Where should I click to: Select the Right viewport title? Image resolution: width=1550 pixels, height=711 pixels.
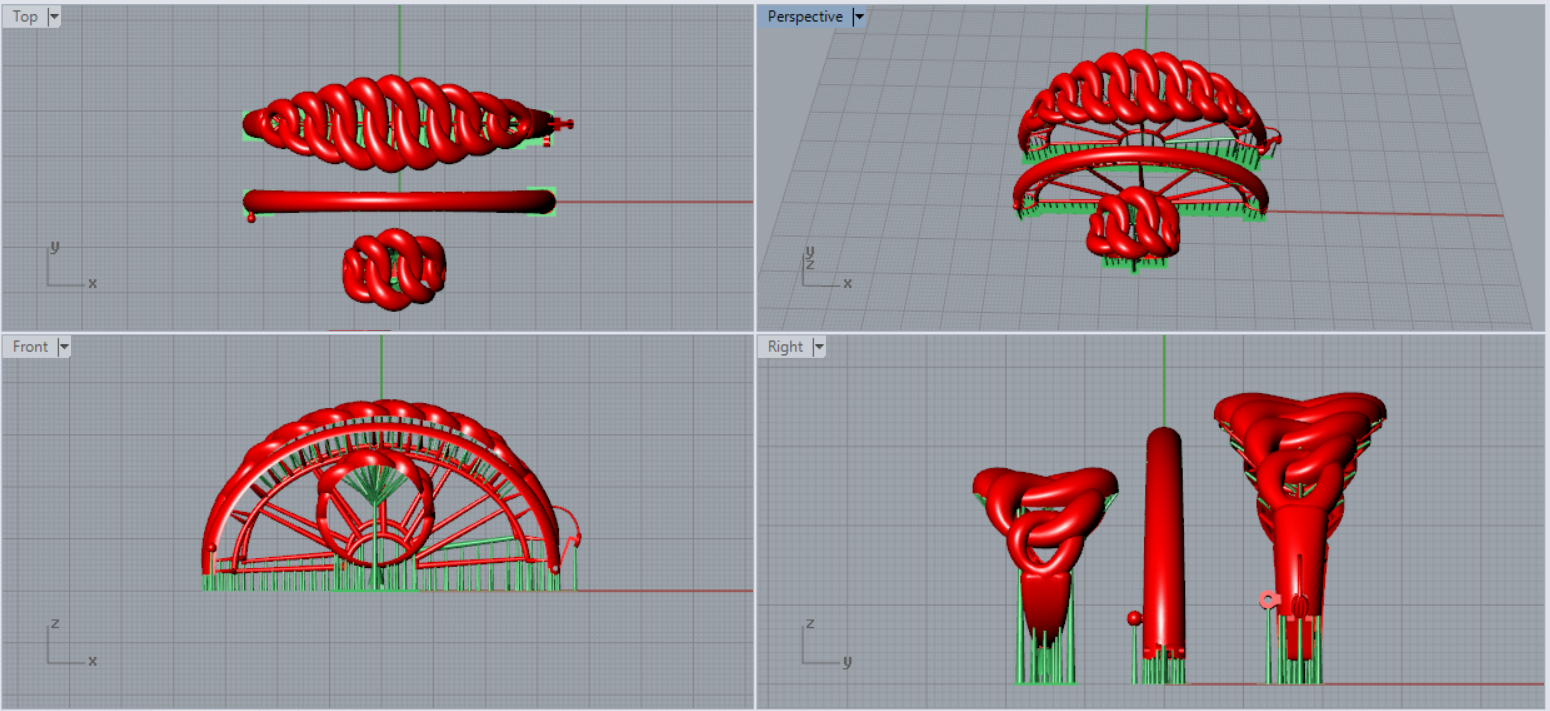click(x=785, y=347)
